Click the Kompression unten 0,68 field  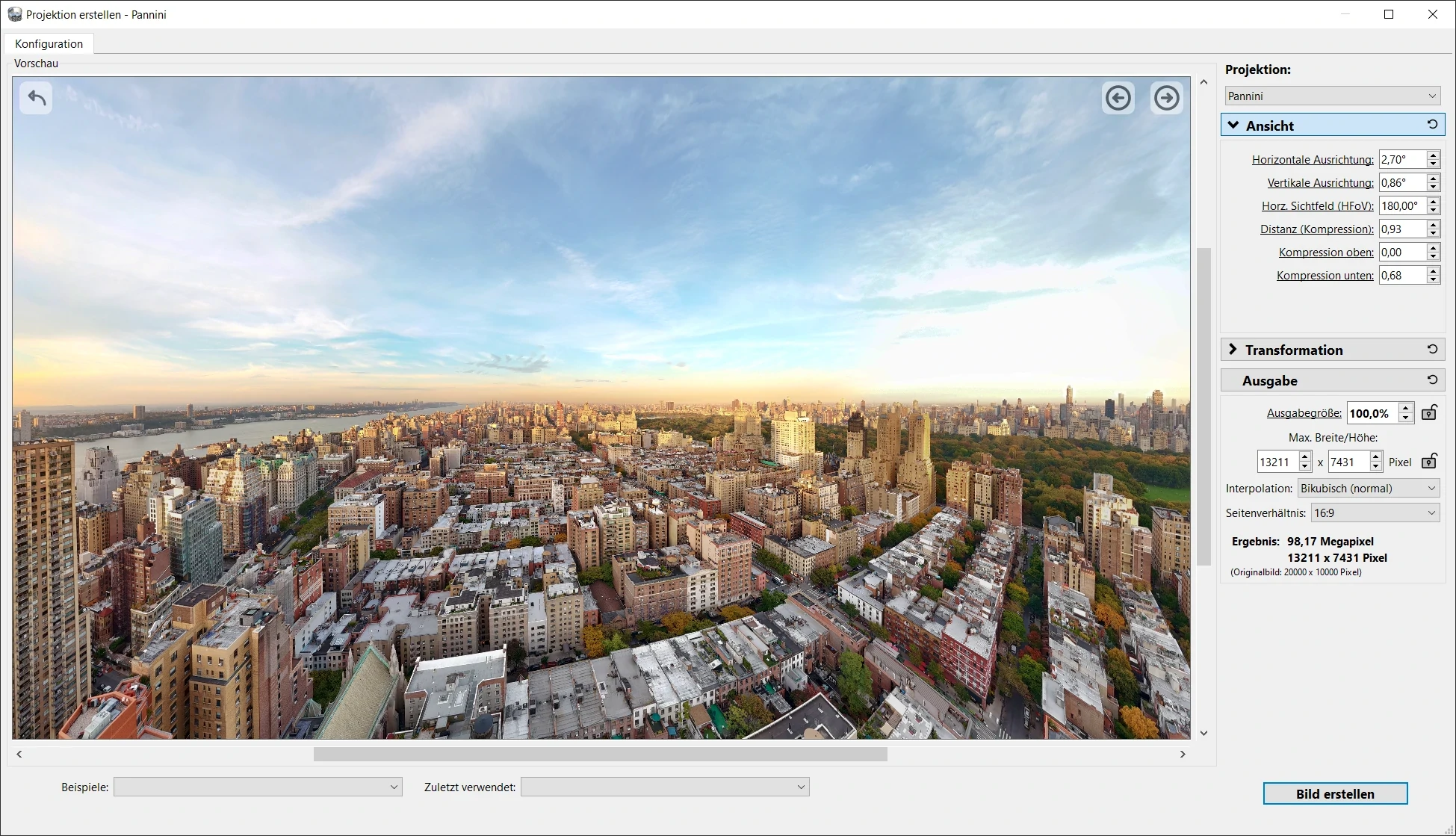(x=1402, y=275)
